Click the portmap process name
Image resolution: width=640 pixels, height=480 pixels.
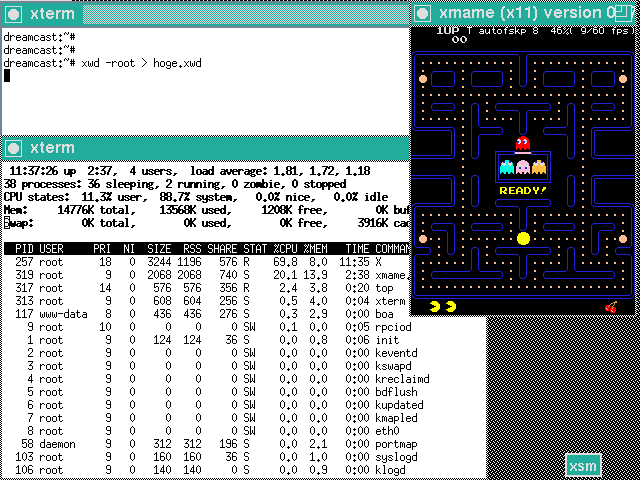click(396, 444)
